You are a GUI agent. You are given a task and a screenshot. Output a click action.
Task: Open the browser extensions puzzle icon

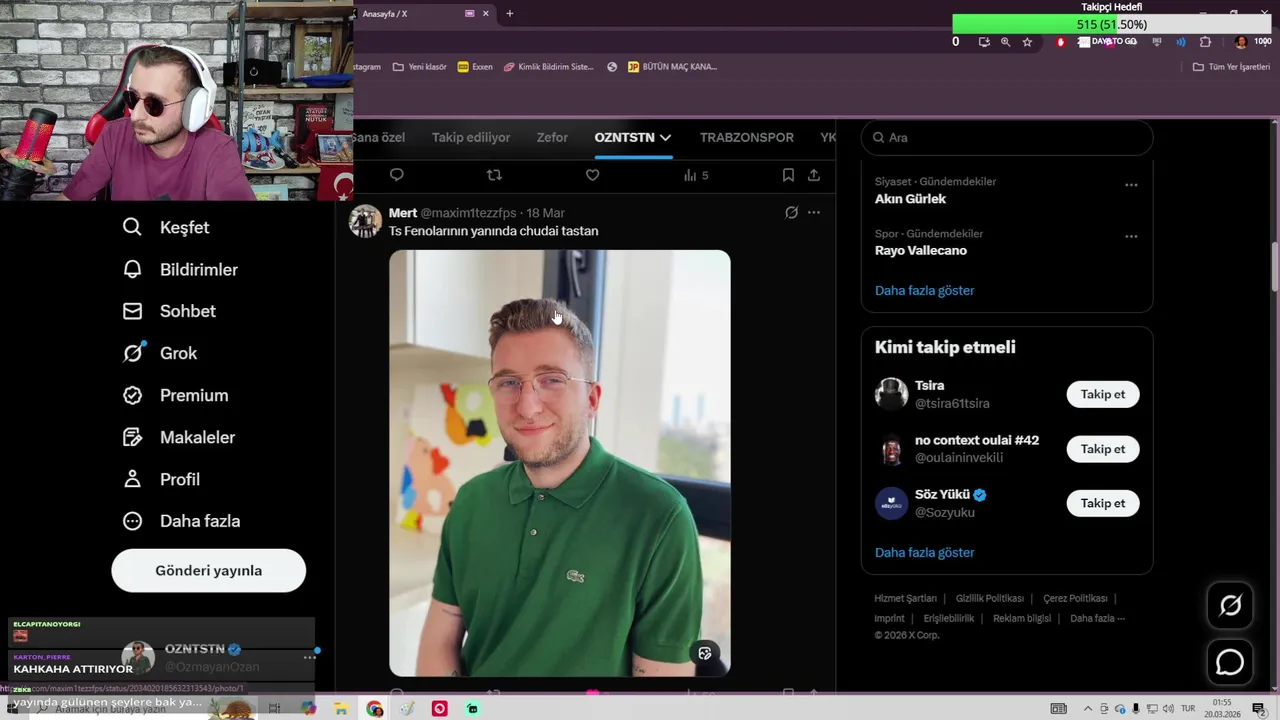[x=1205, y=42]
